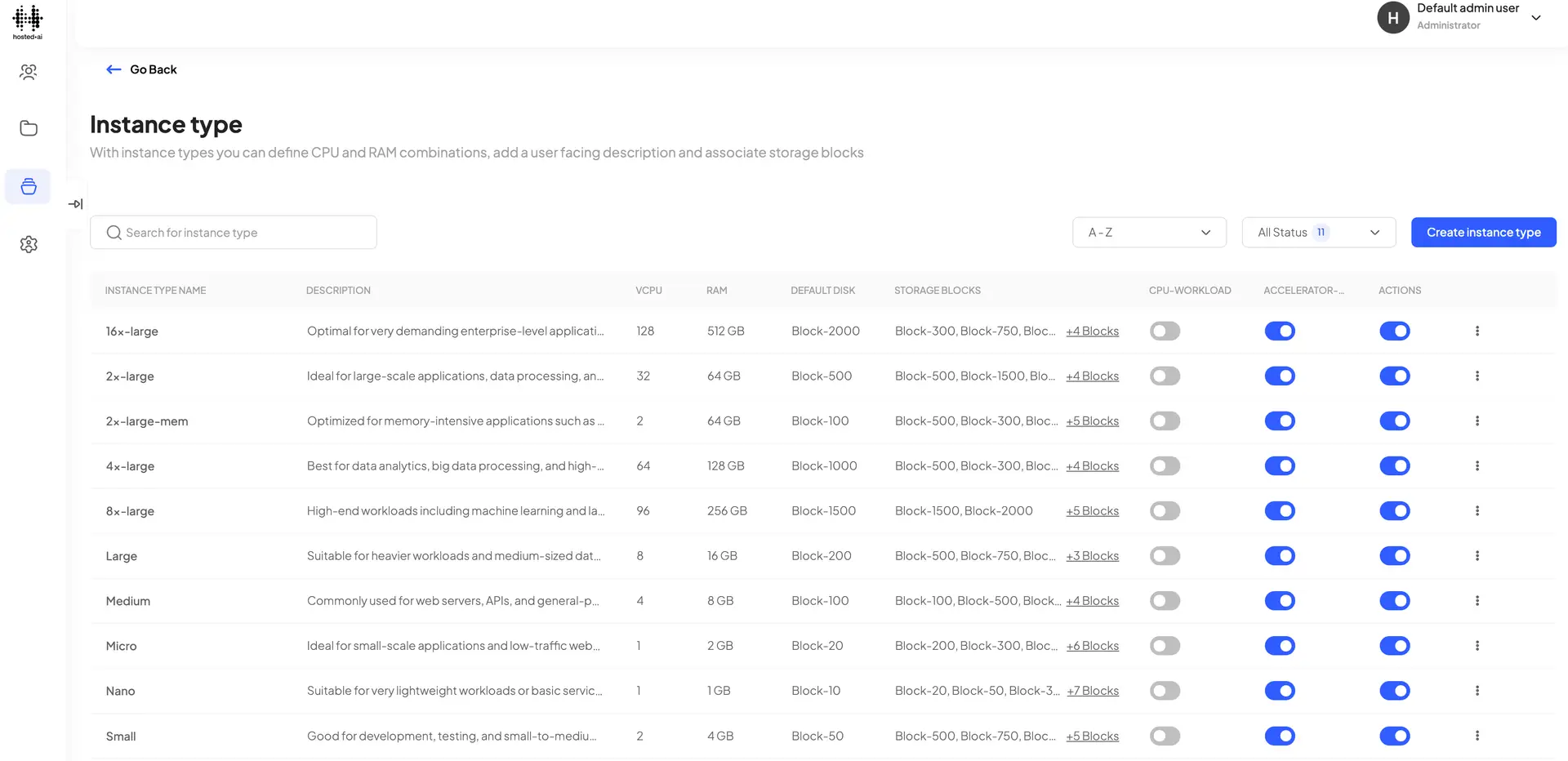The height and width of the screenshot is (761, 1568).
Task: Disable the accelerator toggle for 8x-large
Action: pos(1280,510)
